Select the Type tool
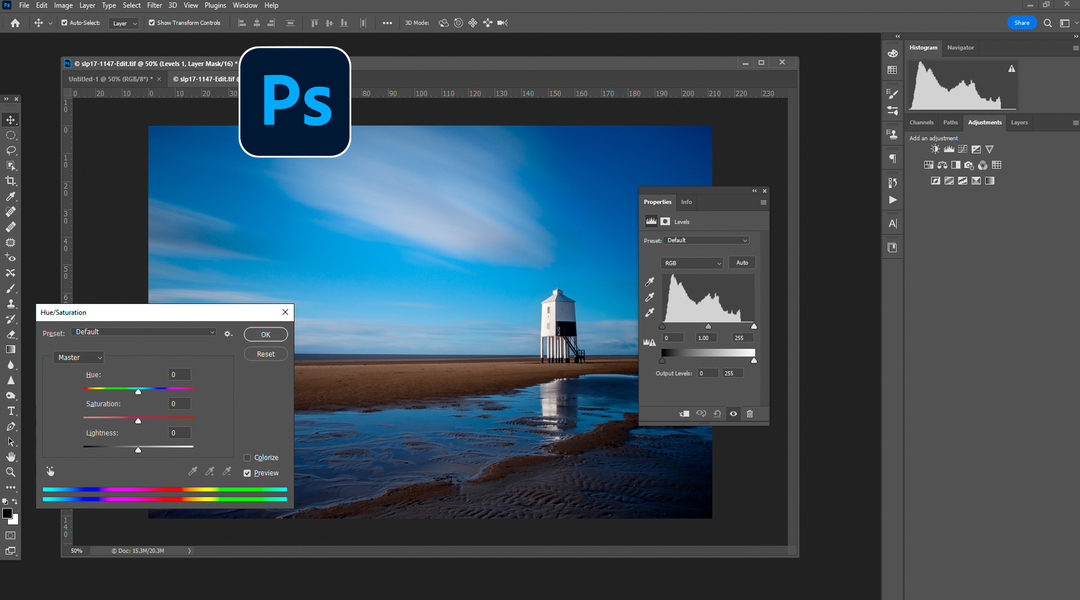This screenshot has width=1080, height=600. click(11, 411)
